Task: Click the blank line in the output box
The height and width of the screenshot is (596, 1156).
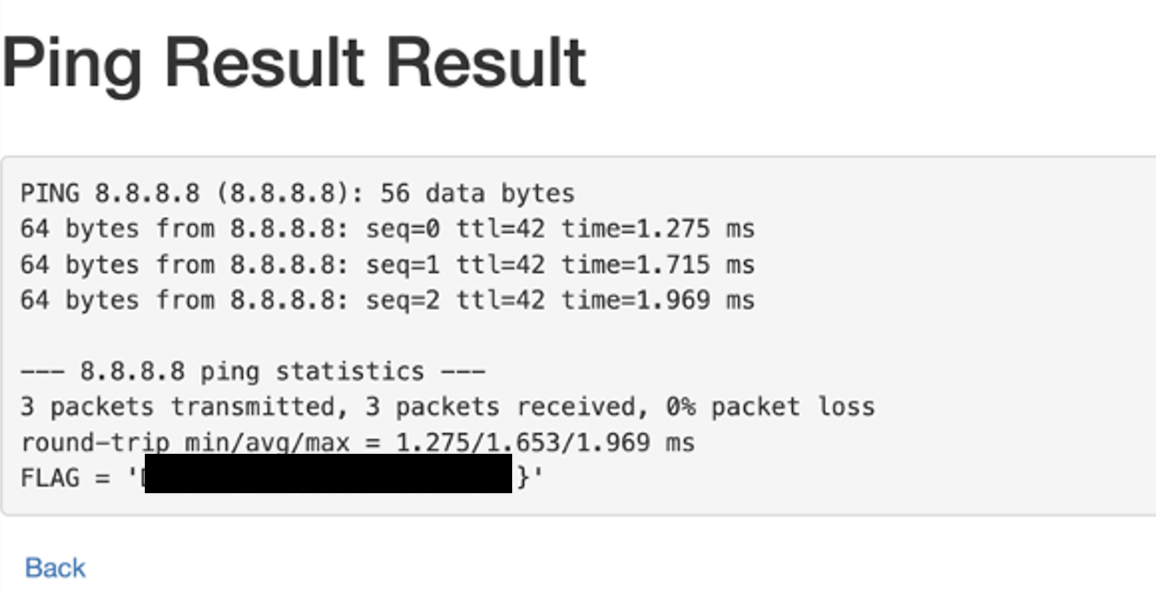Action: [575, 336]
